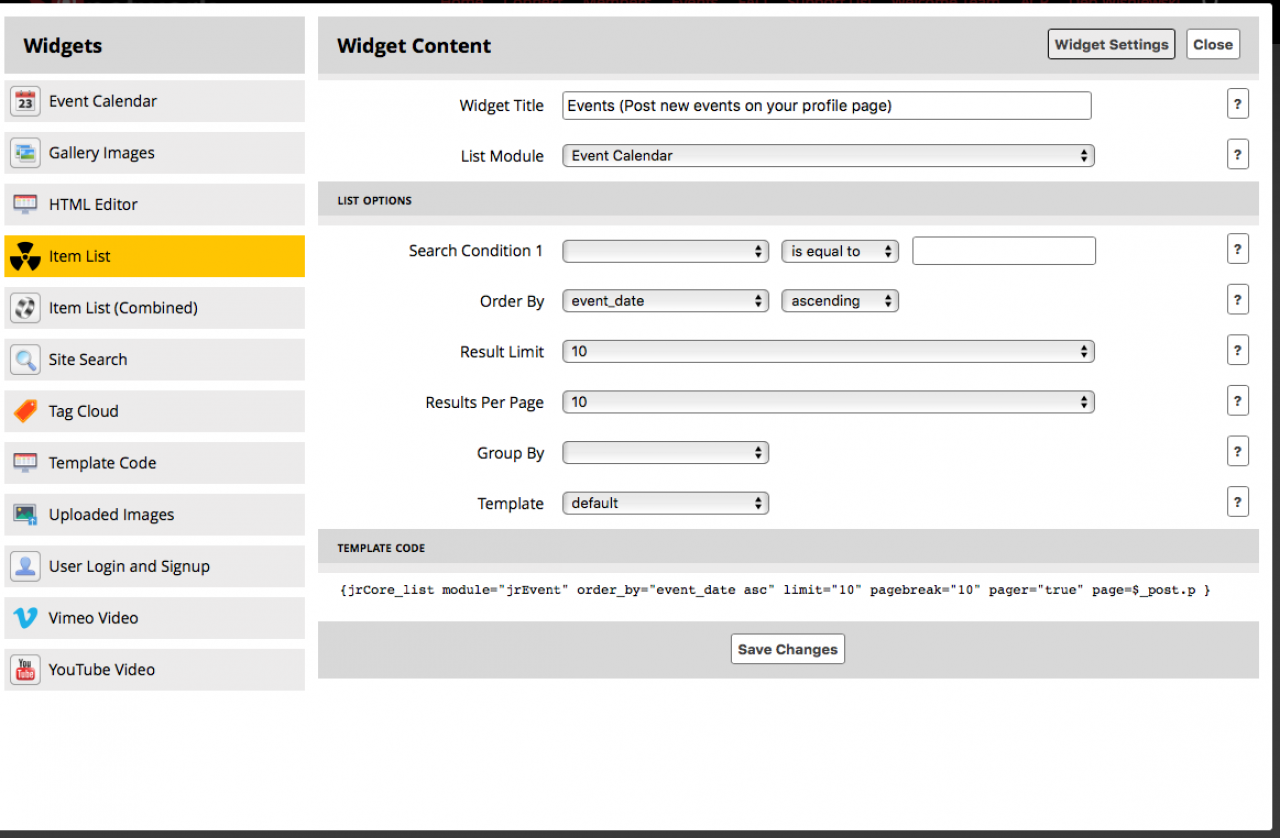
Task: Click the Save Changes button
Action: tap(787, 649)
